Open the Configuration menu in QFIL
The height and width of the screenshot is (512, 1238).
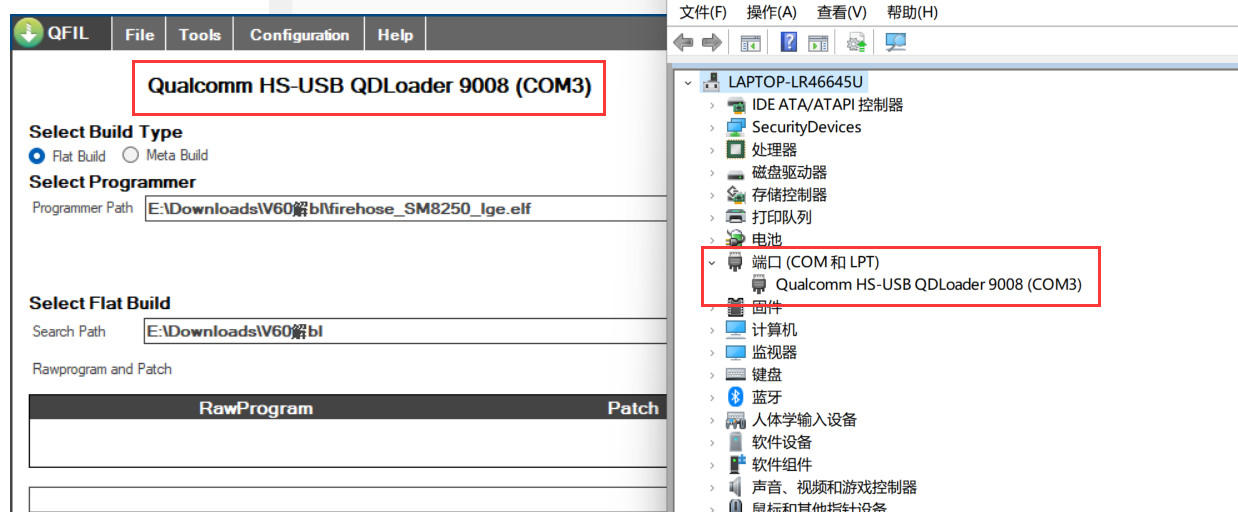coord(299,35)
